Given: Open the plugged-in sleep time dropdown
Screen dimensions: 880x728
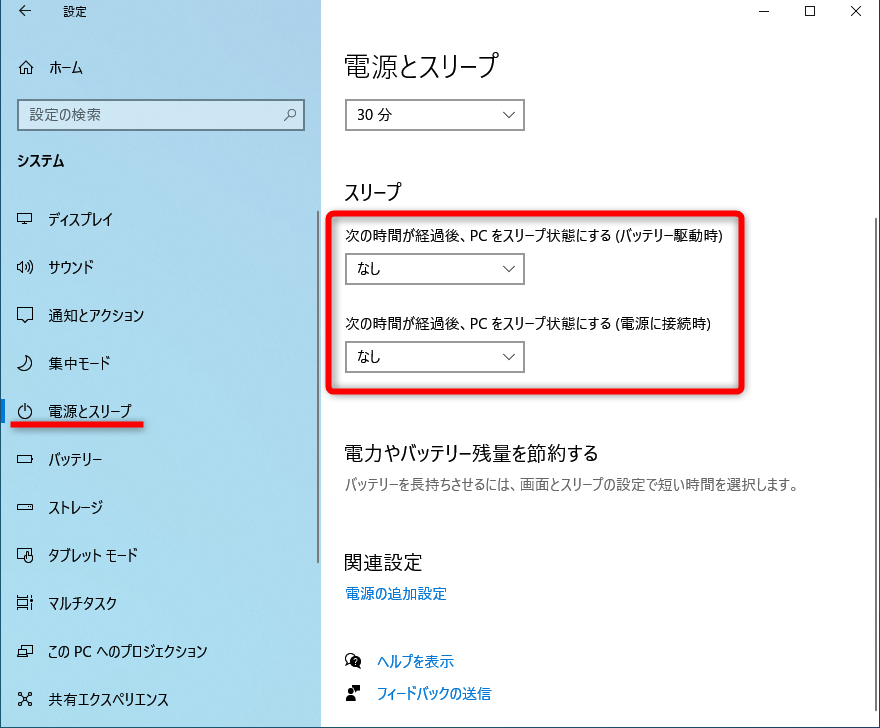Looking at the screenshot, I should pos(435,357).
